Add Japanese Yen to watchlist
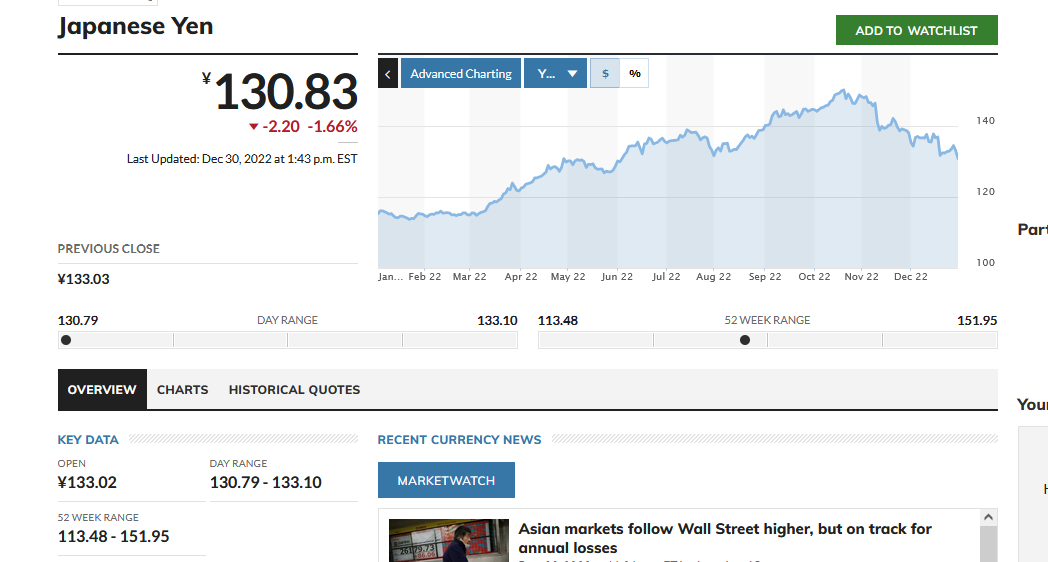 click(916, 30)
